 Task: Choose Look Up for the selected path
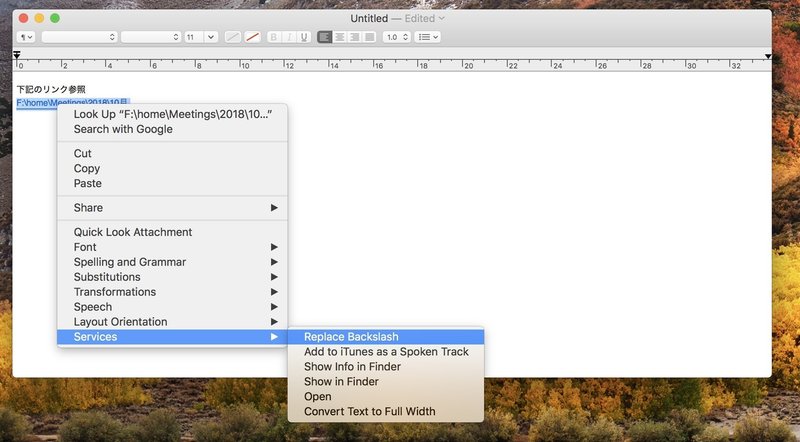172,114
